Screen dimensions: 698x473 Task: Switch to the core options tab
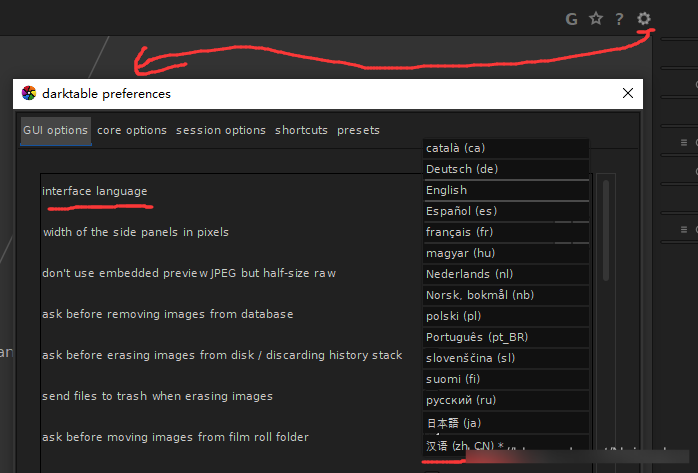pyautogui.click(x=132, y=130)
